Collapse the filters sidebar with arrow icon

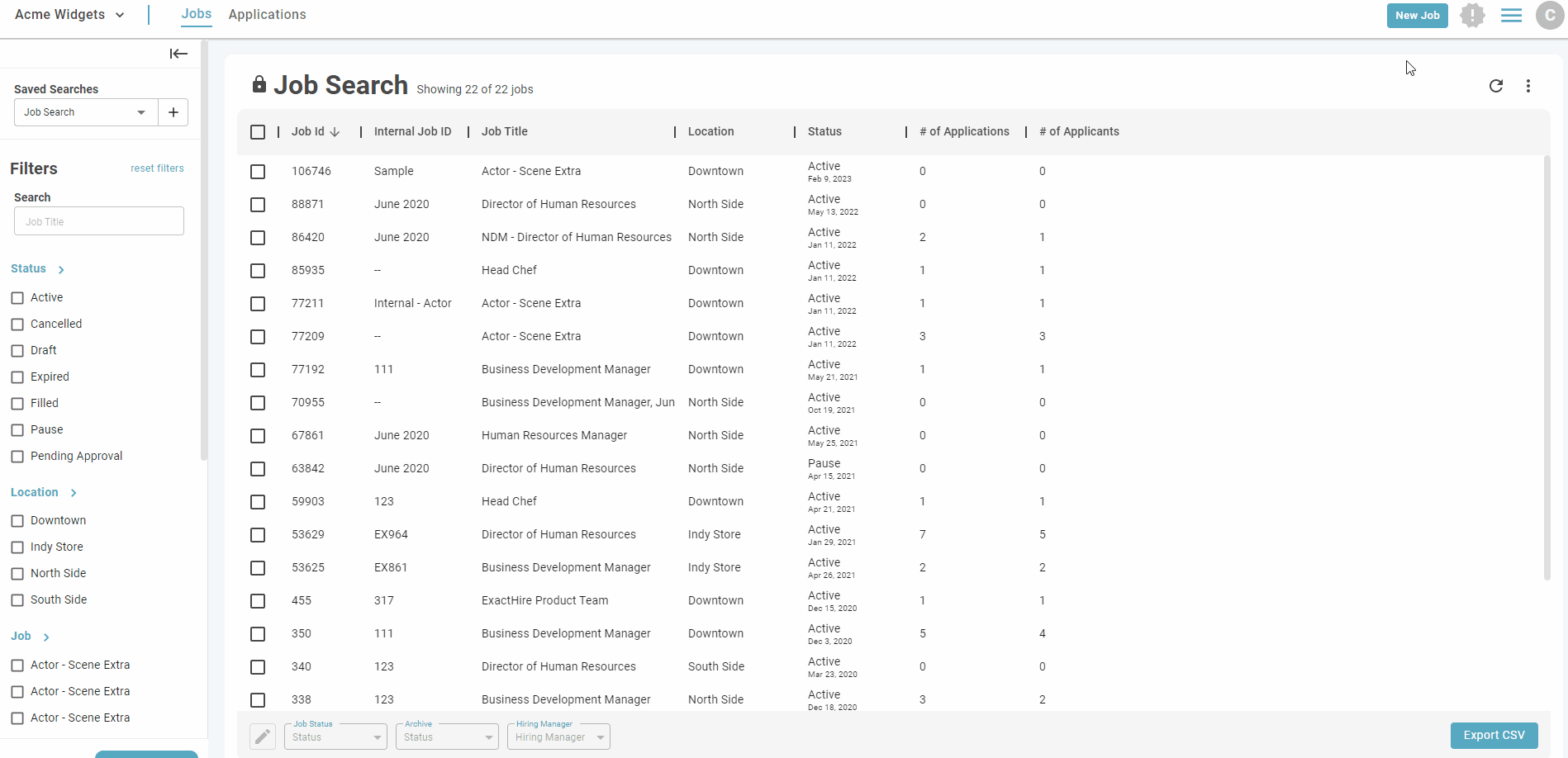point(178,54)
